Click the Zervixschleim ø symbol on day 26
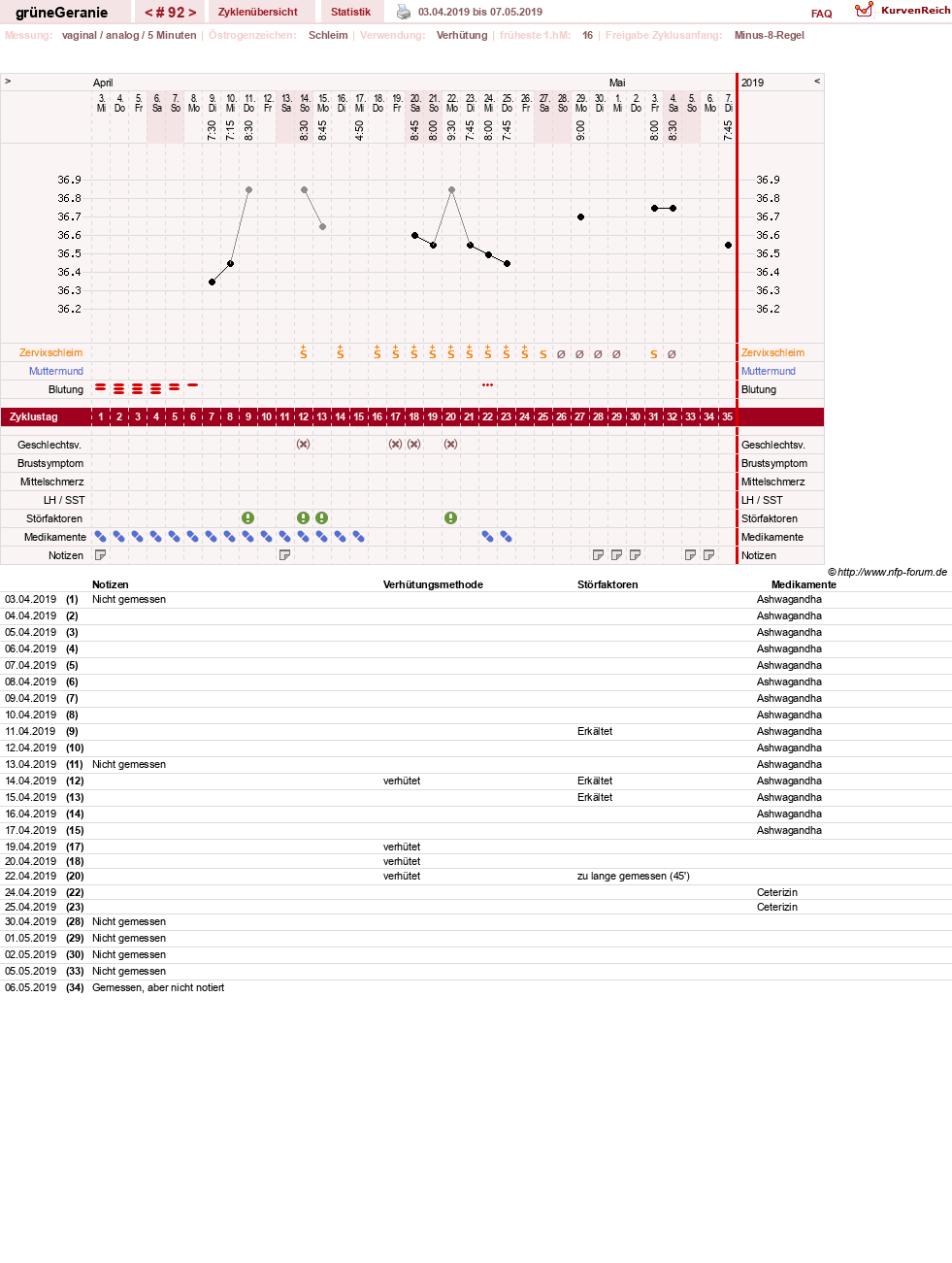Screen dimensions: 952x1263 [562, 354]
